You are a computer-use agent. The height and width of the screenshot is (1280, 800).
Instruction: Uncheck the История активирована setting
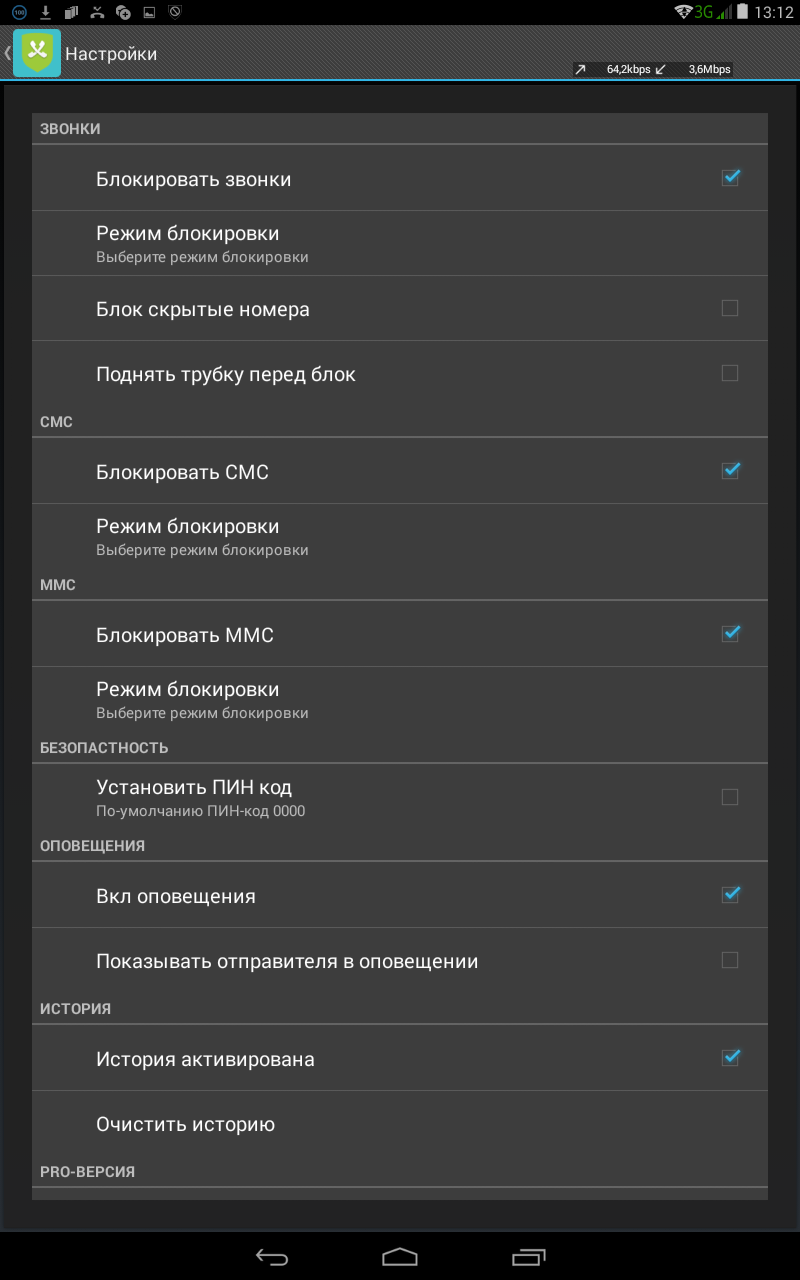pos(730,1057)
